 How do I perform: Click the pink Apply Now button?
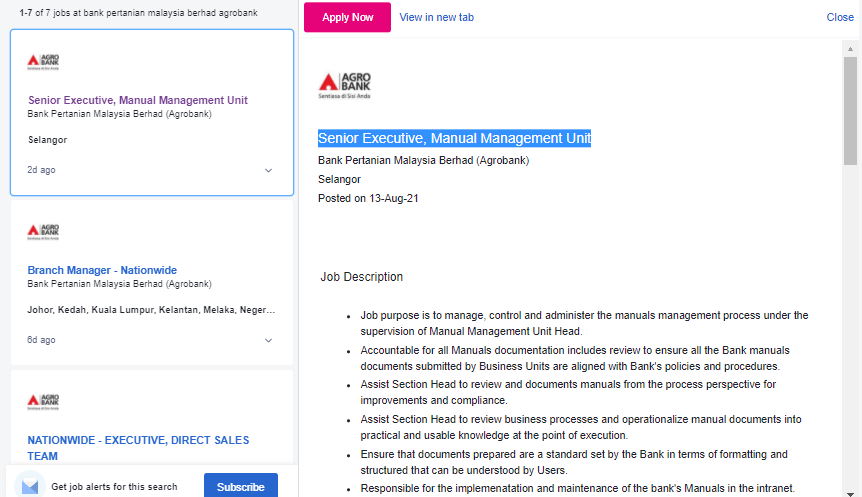pyautogui.click(x=347, y=17)
